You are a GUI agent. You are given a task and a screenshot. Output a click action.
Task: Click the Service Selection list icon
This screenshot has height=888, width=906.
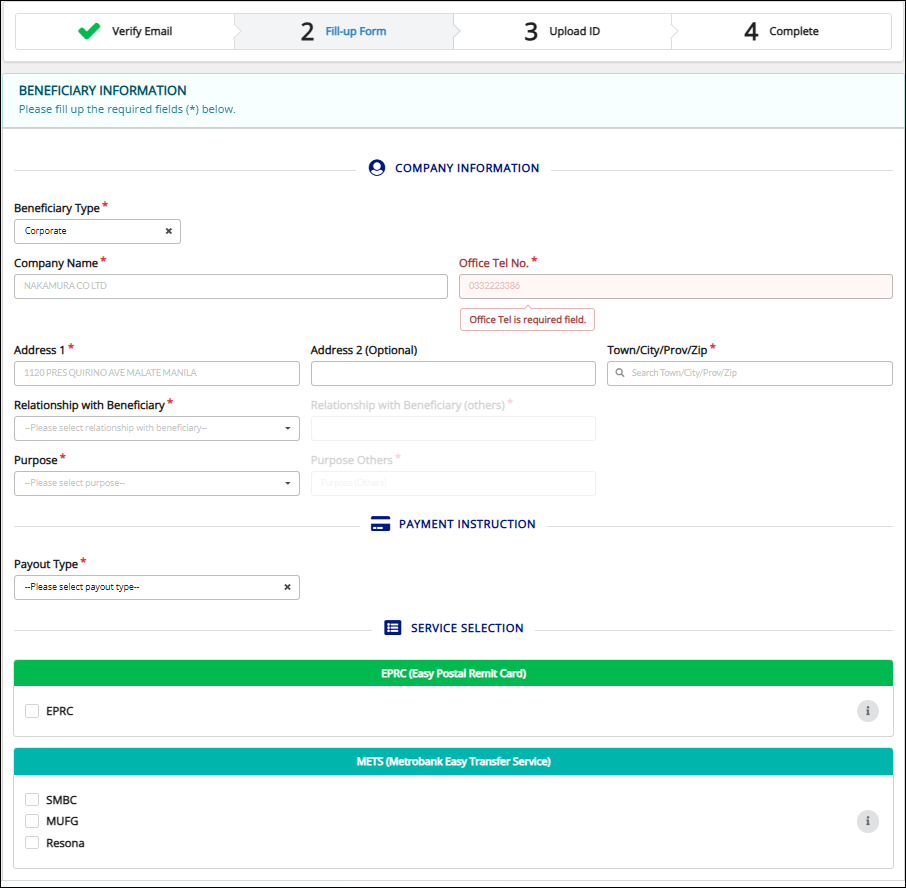(393, 628)
